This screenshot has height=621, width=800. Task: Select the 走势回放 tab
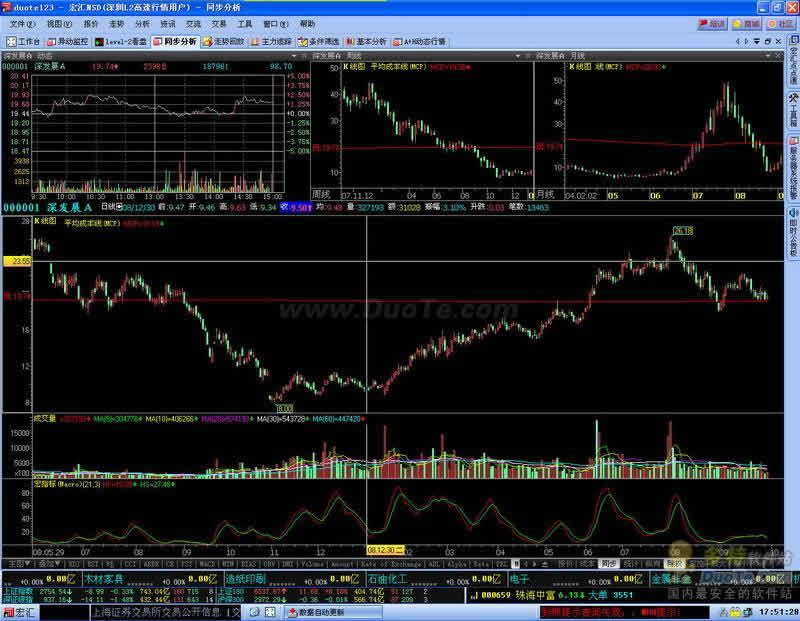(224, 42)
